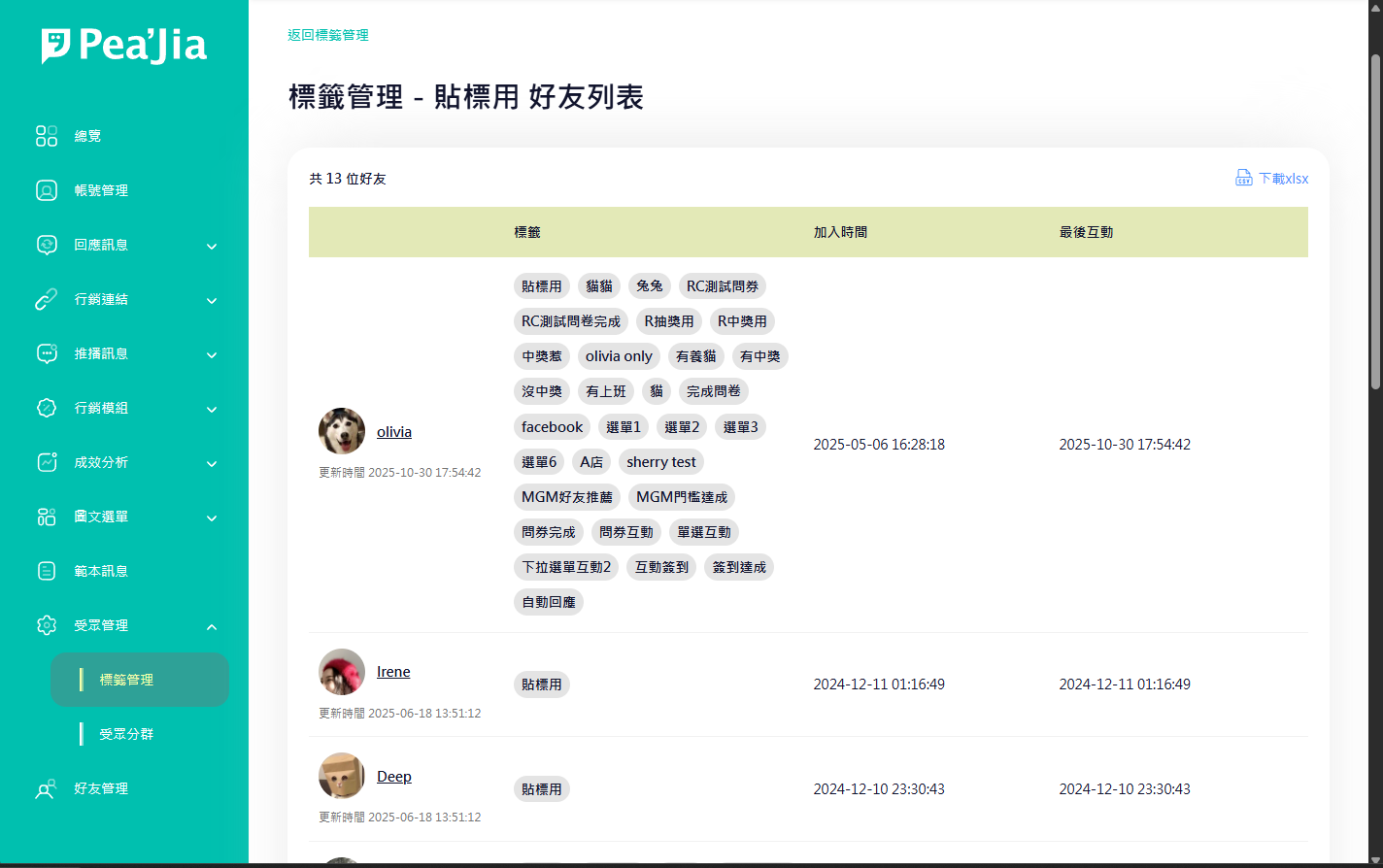Image resolution: width=1383 pixels, height=868 pixels.
Task: Click the 總覽 dashboard icon in sidebar
Action: click(47, 136)
